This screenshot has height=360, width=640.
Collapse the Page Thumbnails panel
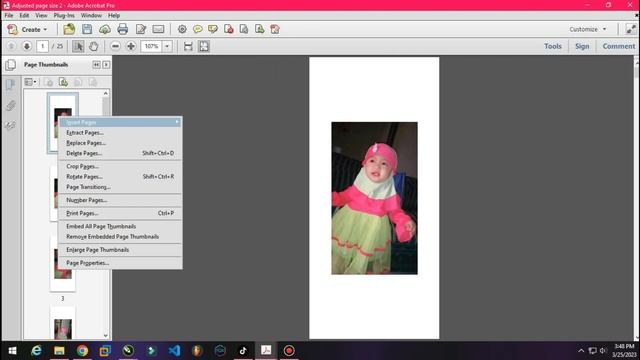96,64
